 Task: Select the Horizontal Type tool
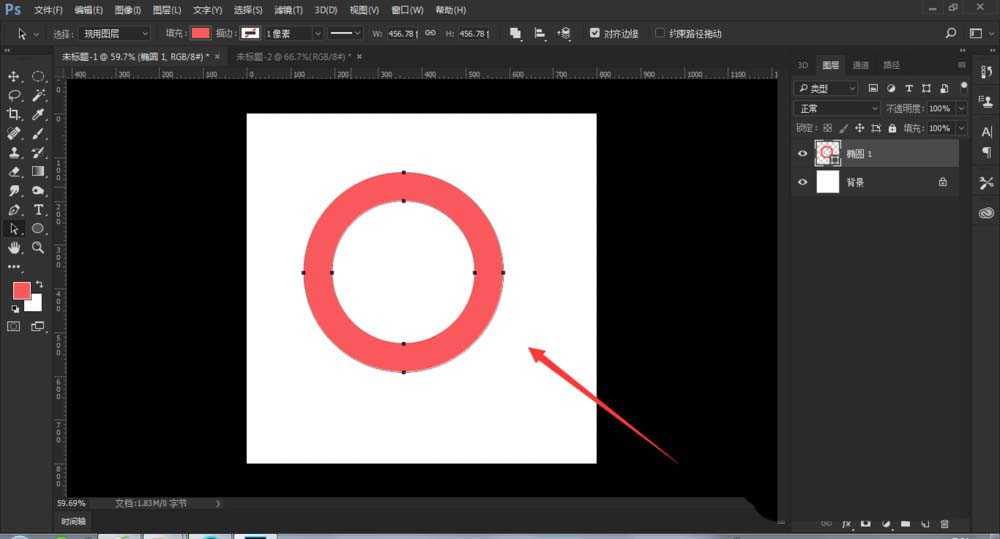pos(38,210)
